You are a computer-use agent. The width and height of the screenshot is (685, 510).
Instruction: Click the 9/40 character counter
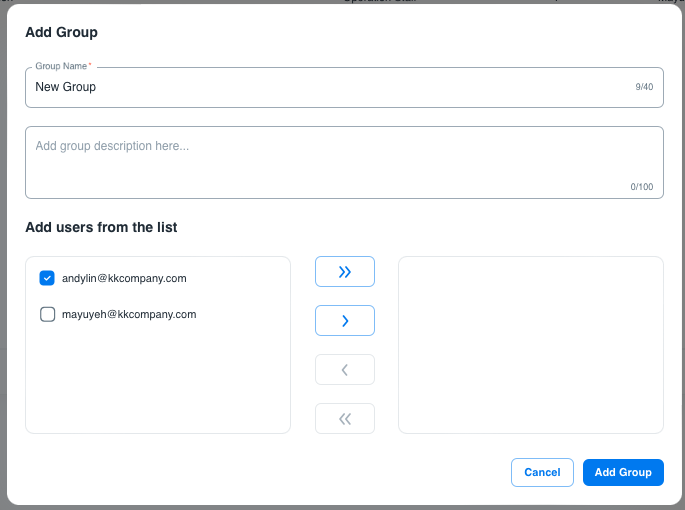644,87
